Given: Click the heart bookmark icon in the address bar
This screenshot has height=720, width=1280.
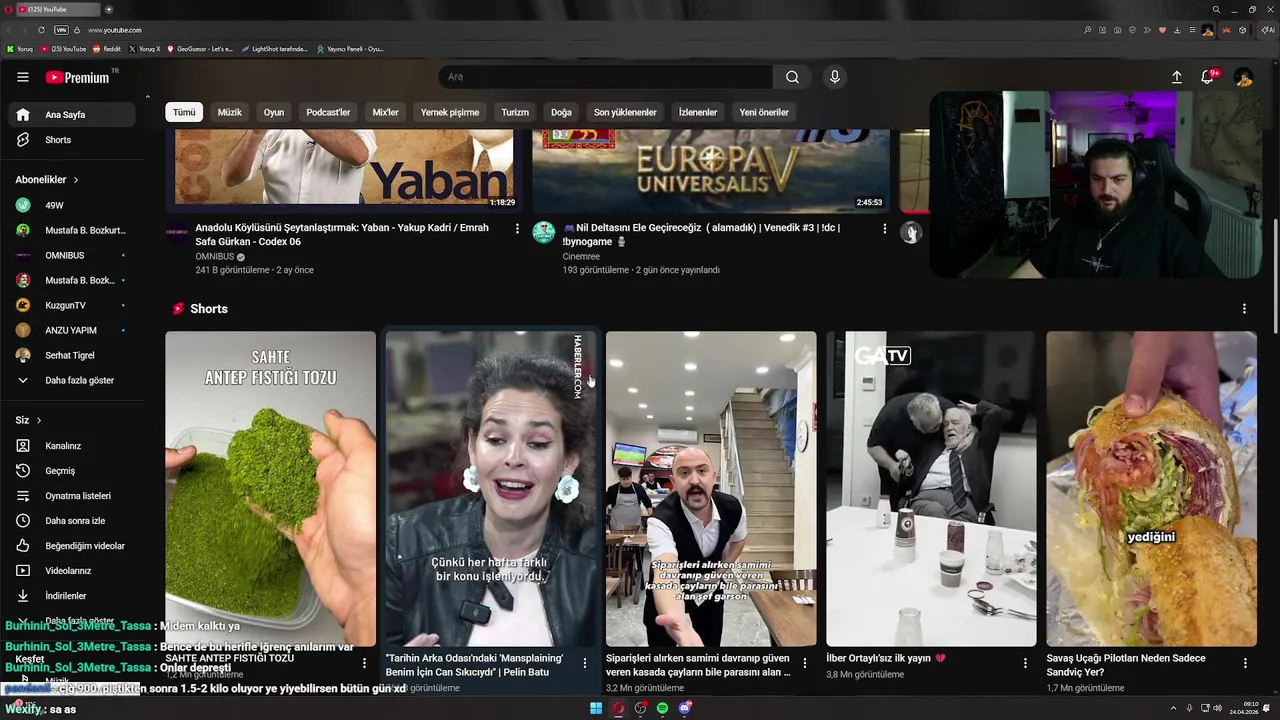Looking at the screenshot, I should point(1162,30).
